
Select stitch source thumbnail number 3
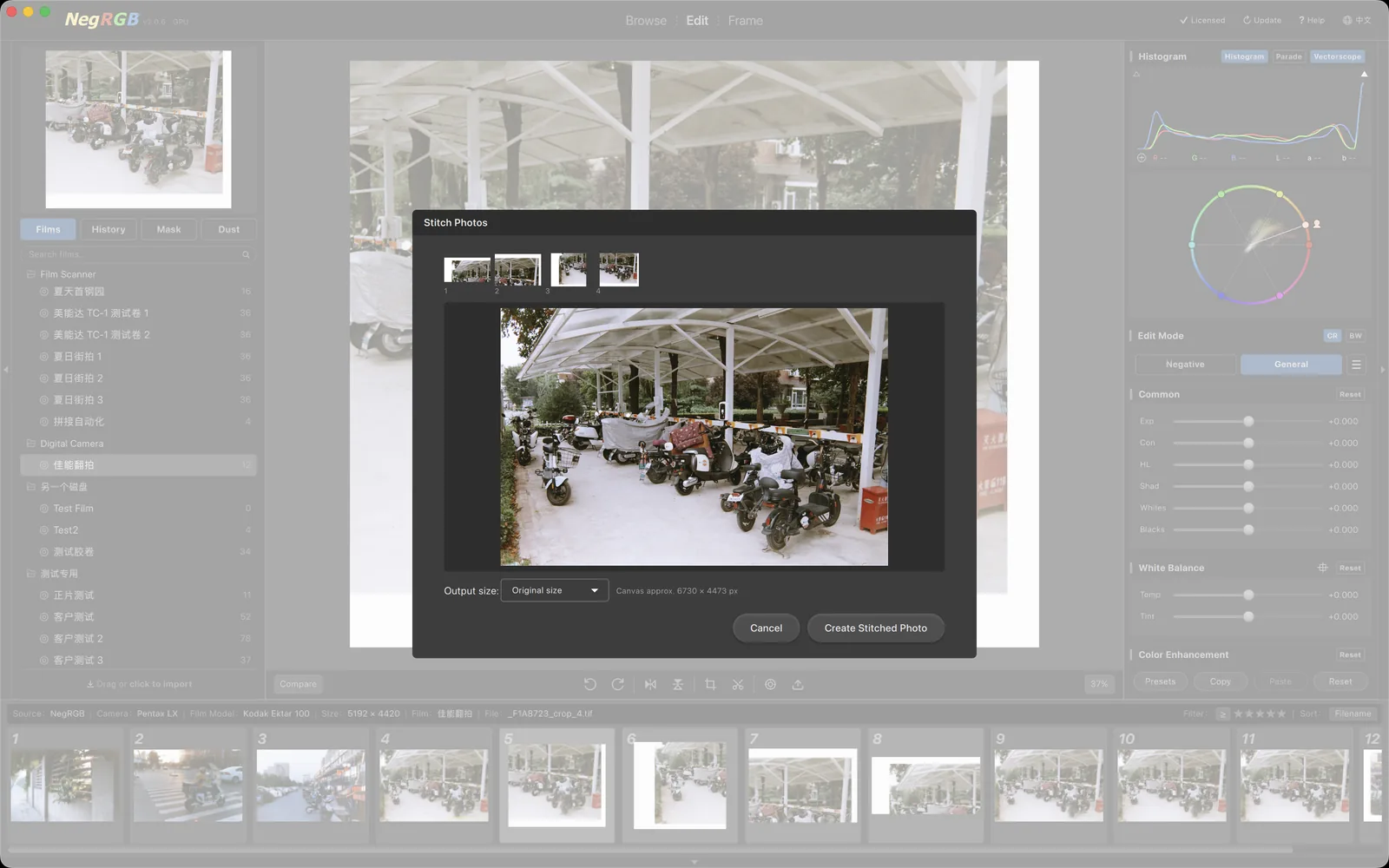[569, 270]
